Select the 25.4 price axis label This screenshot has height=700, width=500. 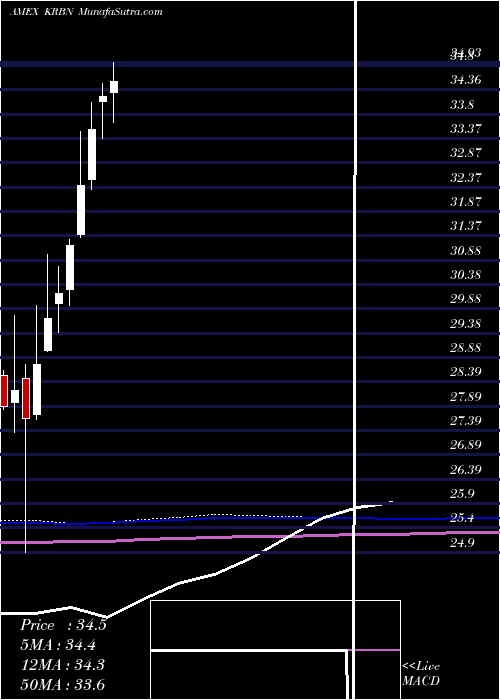point(462,518)
